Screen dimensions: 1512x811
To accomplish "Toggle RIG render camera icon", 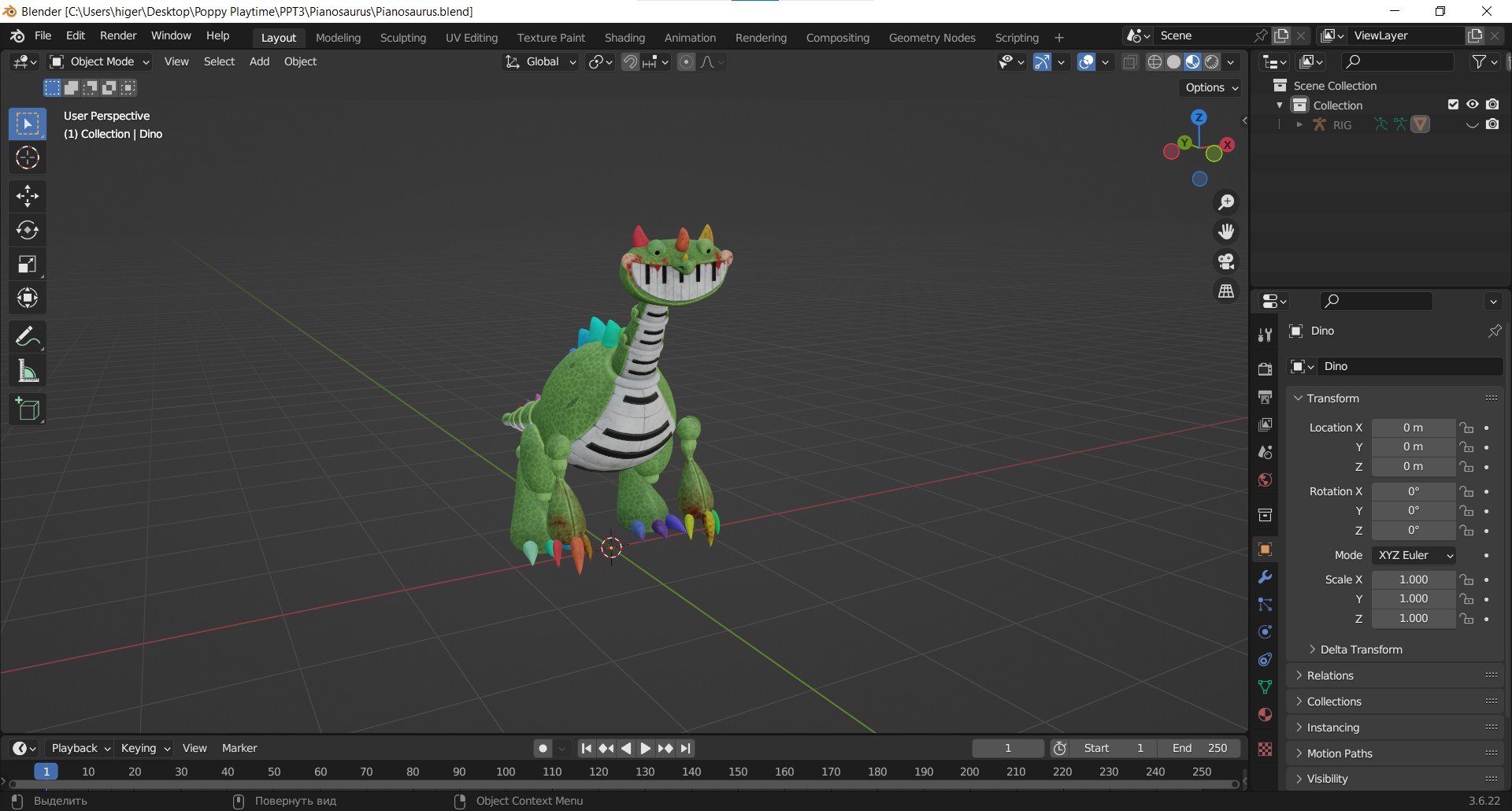I will pos(1492,124).
